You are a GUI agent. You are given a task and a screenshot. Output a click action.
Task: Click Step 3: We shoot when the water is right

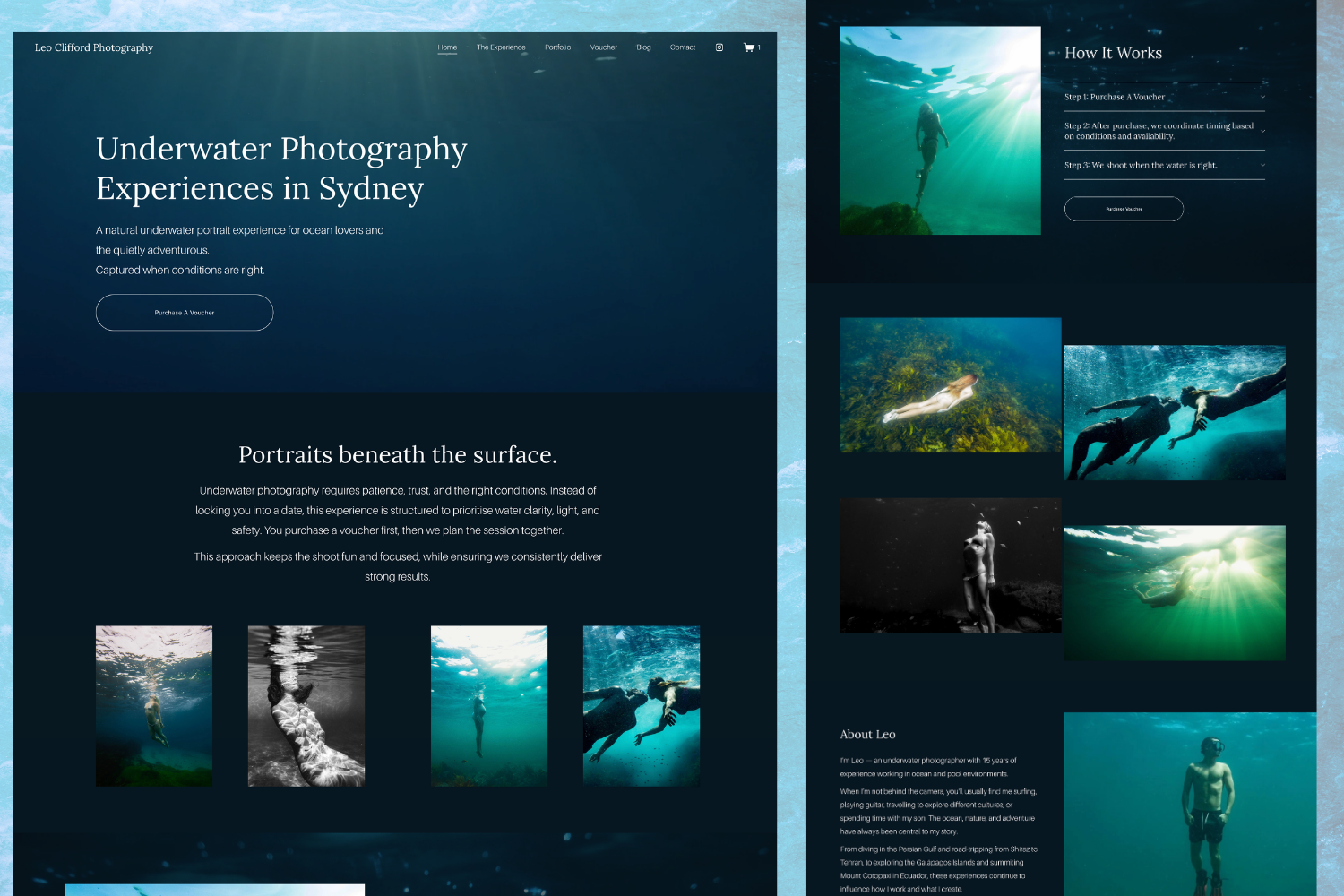1141,165
